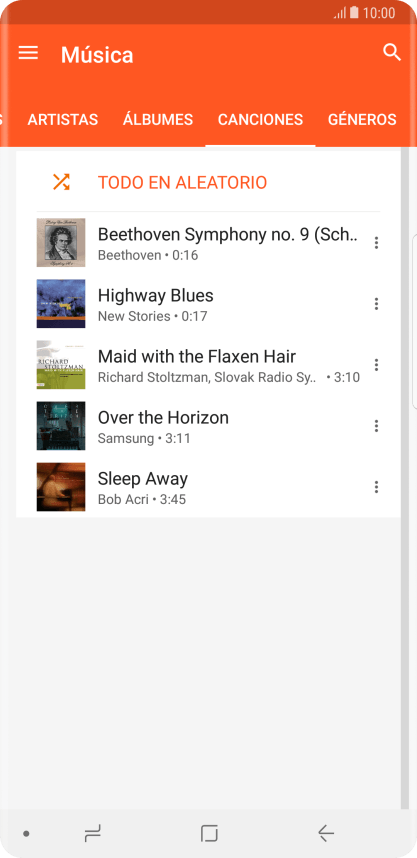Screen dimensions: 417x858
Task: Show more options for Over the Horizon
Action: [x=376, y=426]
